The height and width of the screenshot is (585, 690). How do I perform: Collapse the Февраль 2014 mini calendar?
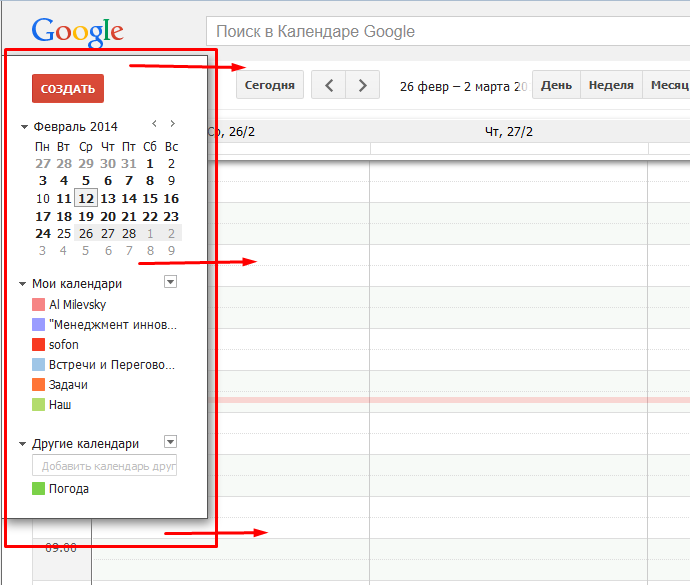tap(24, 127)
